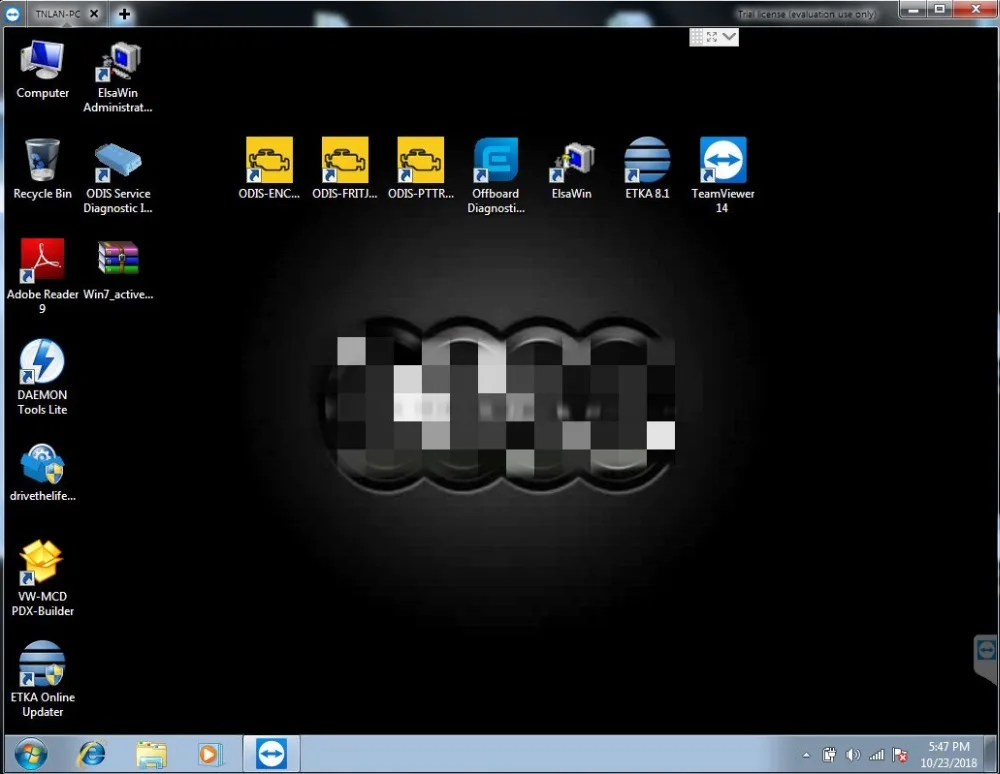Viewport: 1000px width, 774px height.
Task: Open the TeamViewer taskbar button
Action: (271, 754)
